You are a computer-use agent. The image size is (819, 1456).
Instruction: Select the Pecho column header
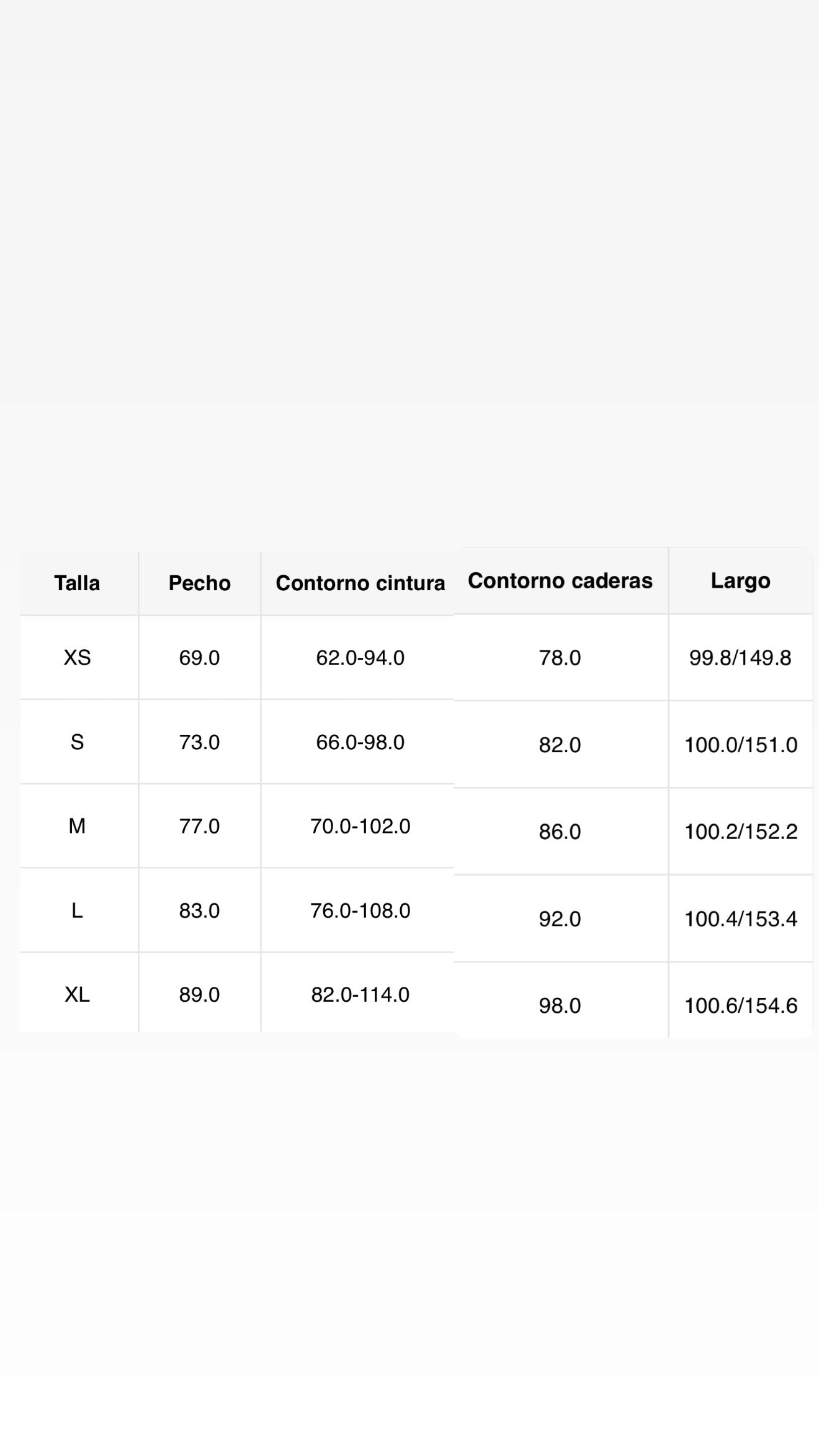[x=200, y=583]
